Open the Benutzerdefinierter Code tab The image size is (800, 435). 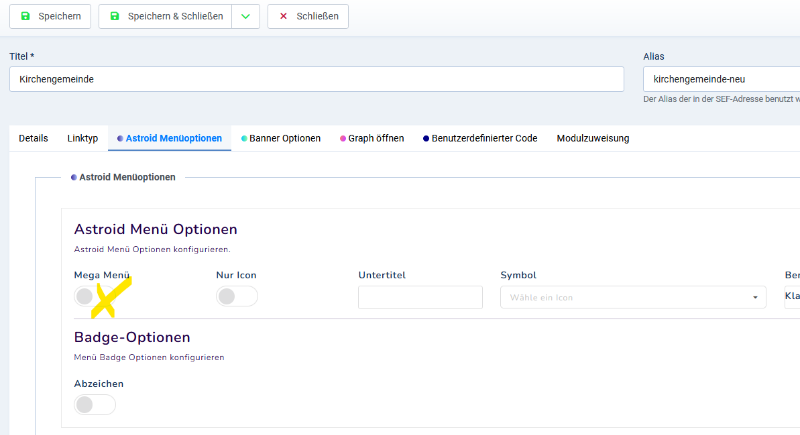(x=480, y=138)
